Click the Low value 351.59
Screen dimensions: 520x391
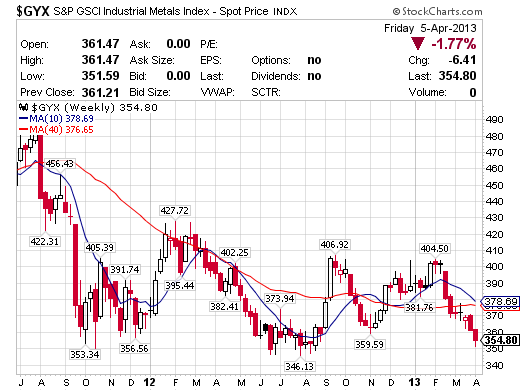[100, 76]
